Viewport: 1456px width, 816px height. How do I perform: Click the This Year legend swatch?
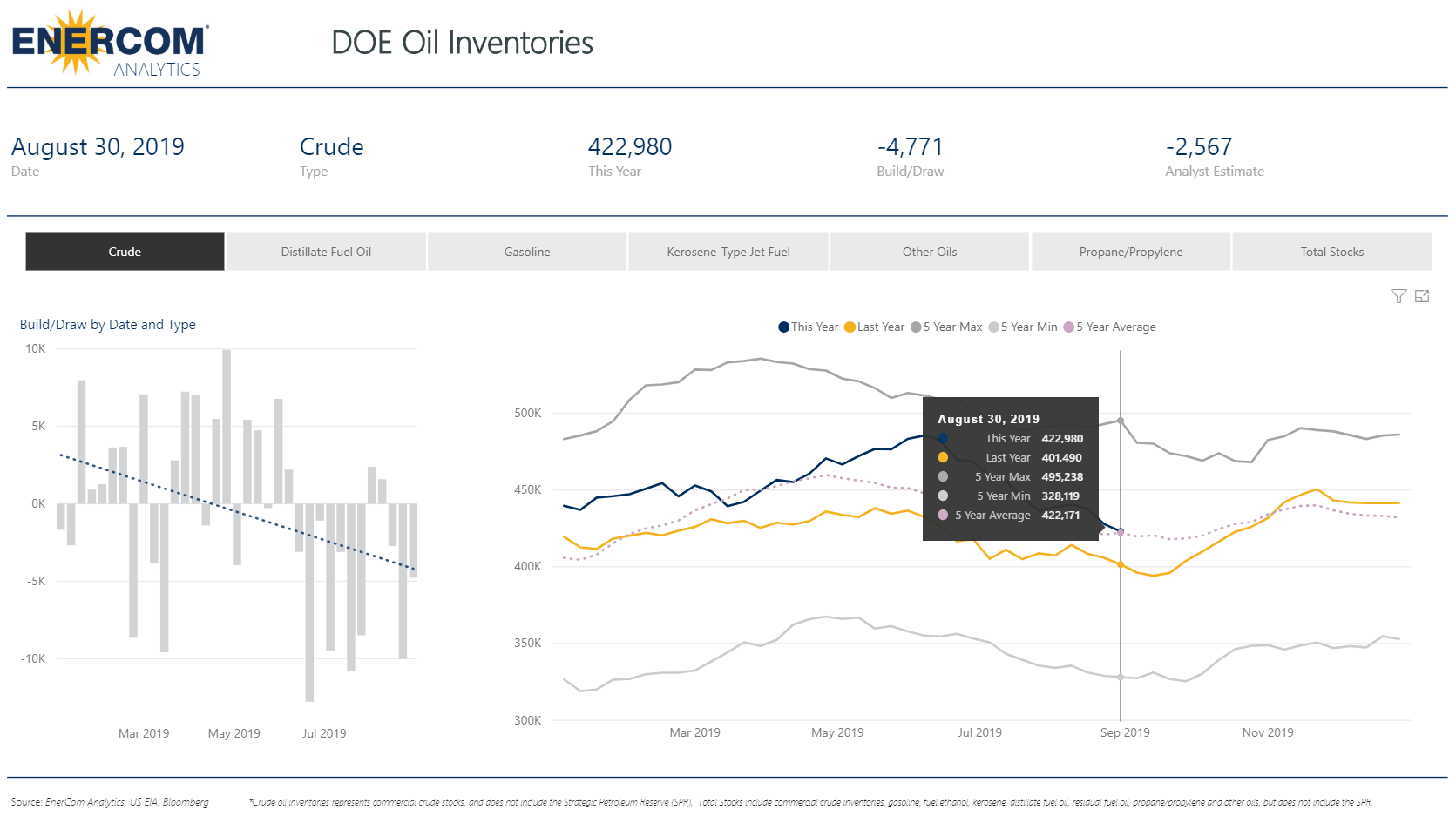point(783,327)
